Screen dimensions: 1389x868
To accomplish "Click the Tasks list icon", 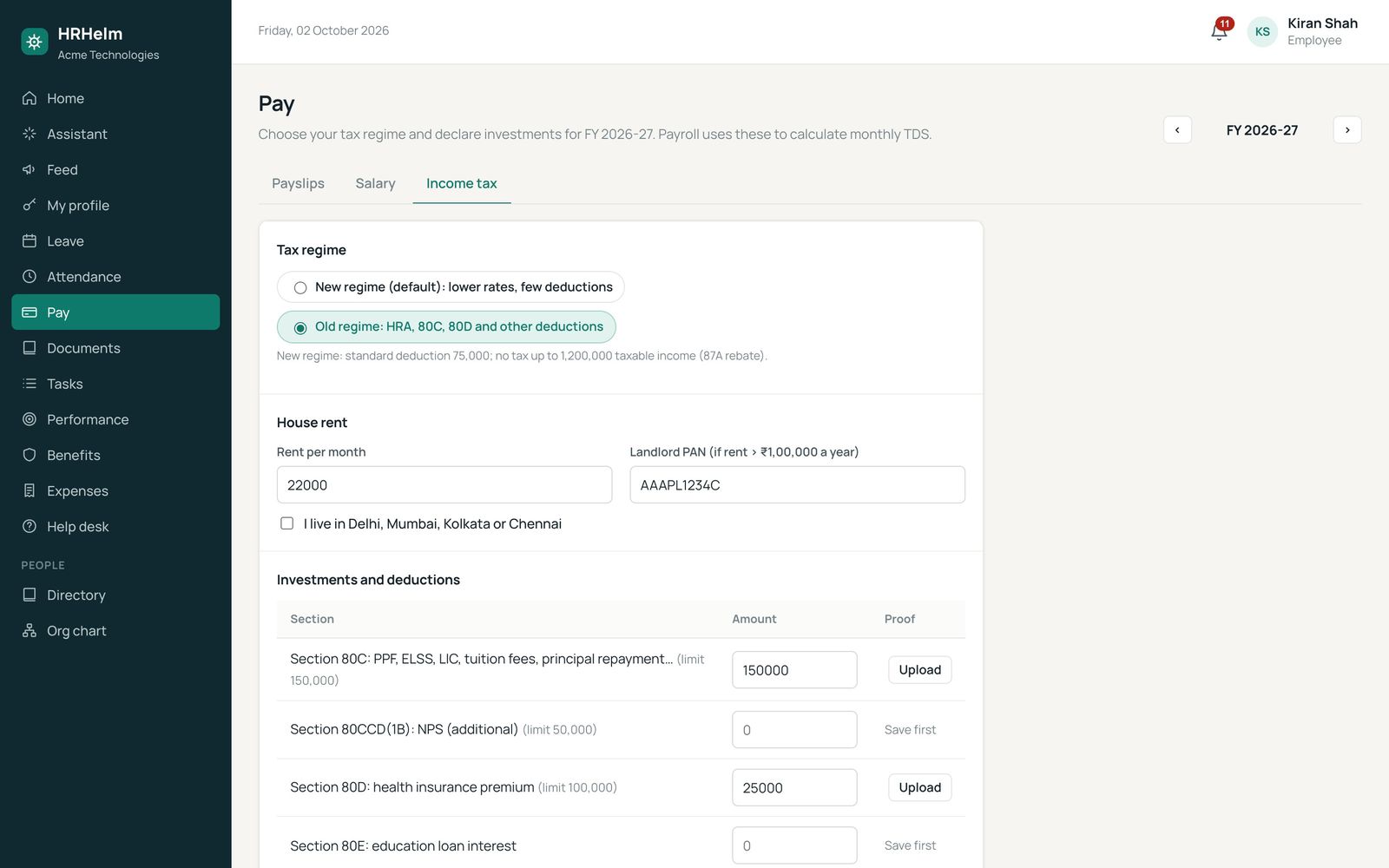I will pos(30,384).
